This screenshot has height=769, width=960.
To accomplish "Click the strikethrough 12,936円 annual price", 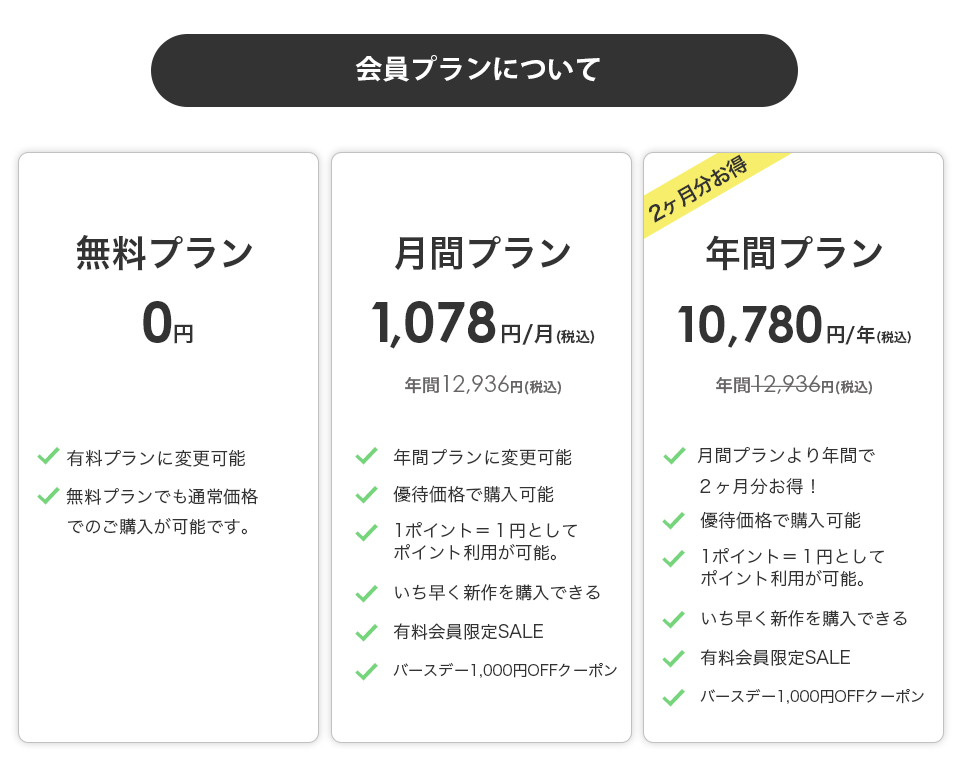I will point(786,385).
